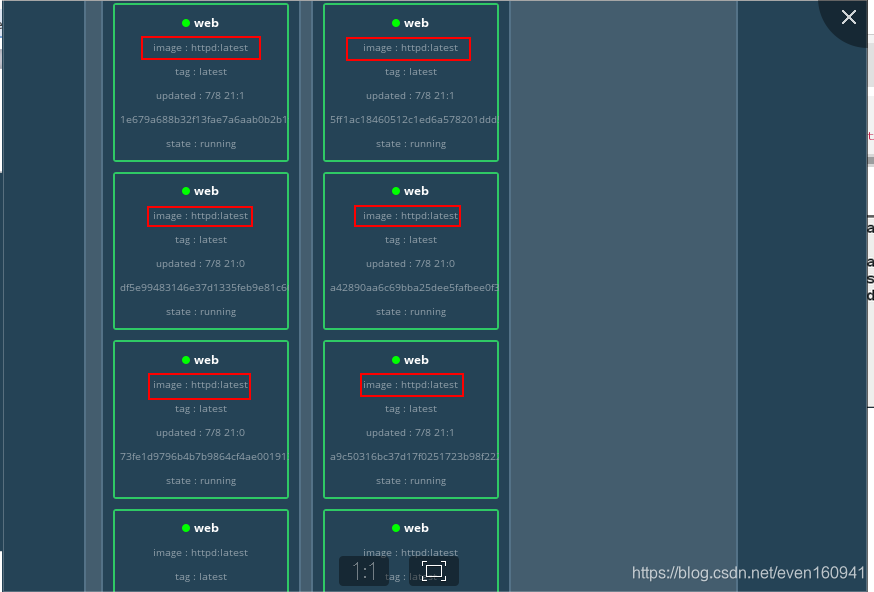Screen dimensions: 874x592
Task: Click 'image : httpd:latest' in the df5e99483146 card
Action: tap(200, 216)
